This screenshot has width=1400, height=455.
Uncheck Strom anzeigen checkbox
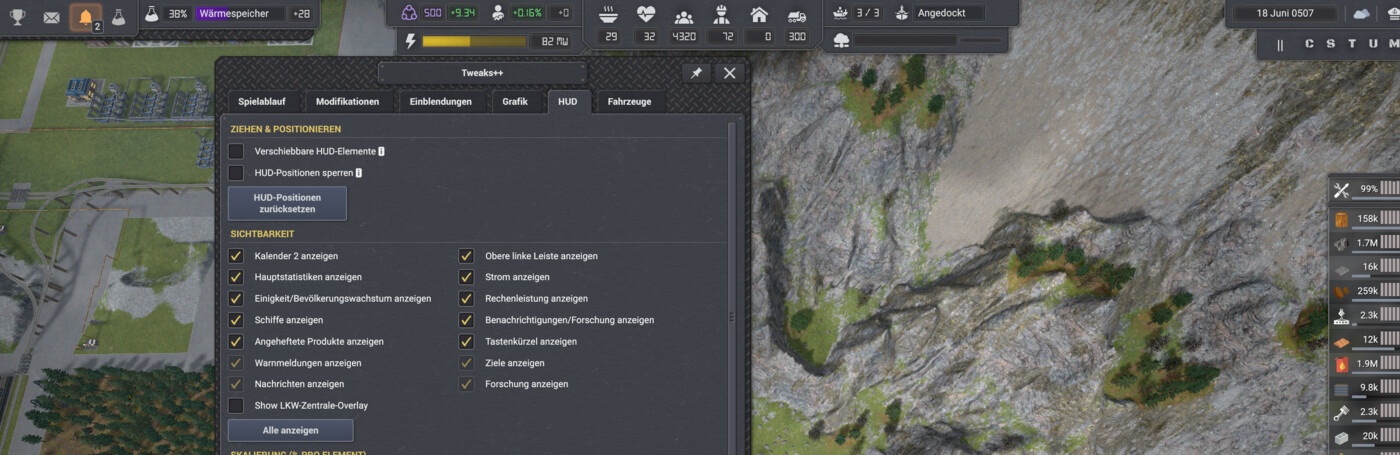466,277
